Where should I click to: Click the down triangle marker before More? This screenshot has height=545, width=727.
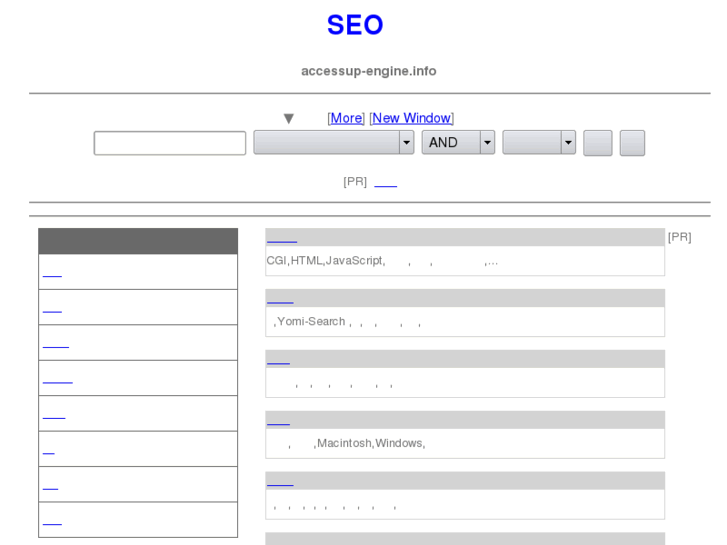pyautogui.click(x=289, y=119)
